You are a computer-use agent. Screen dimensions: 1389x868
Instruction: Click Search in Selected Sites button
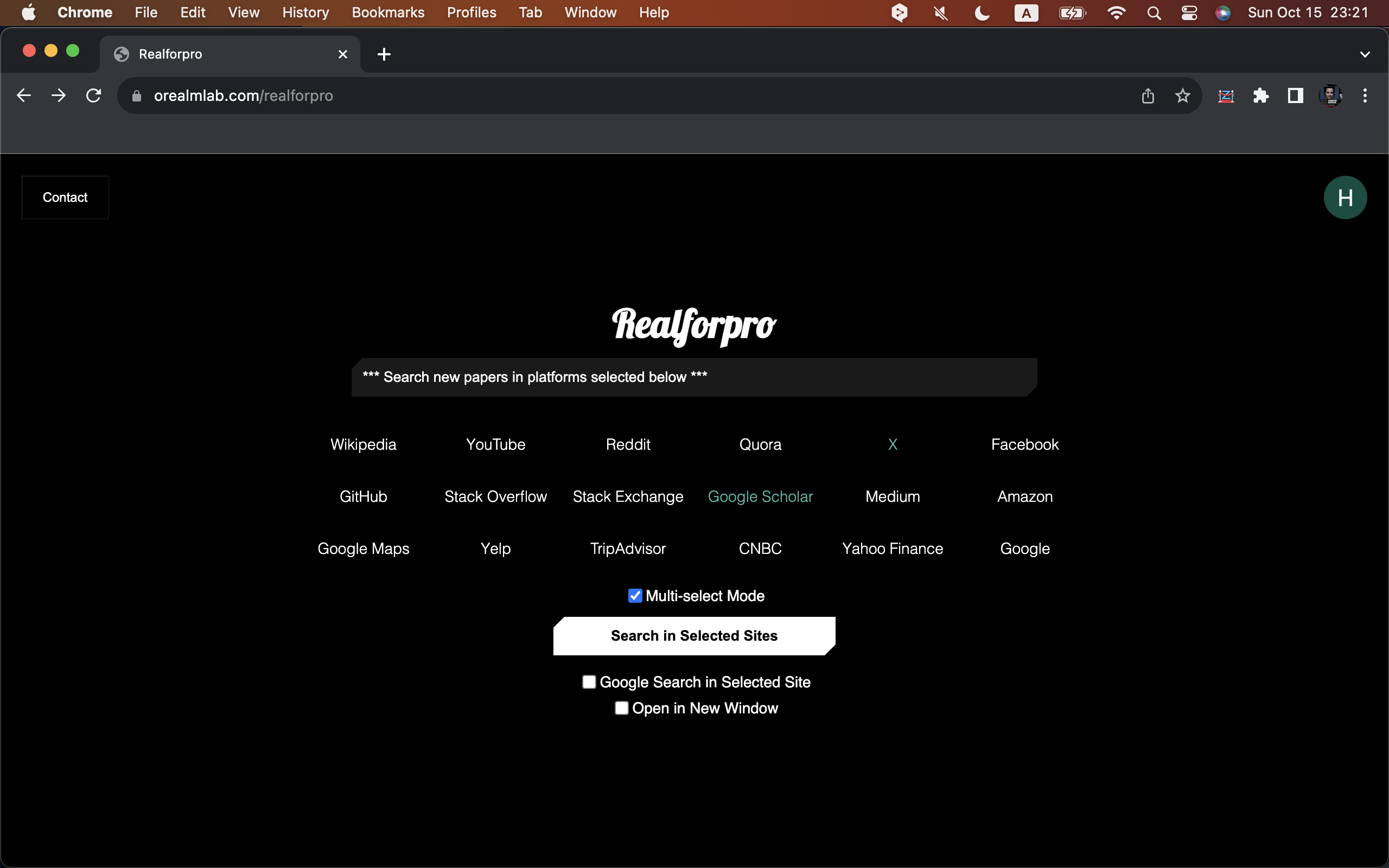tap(694, 635)
